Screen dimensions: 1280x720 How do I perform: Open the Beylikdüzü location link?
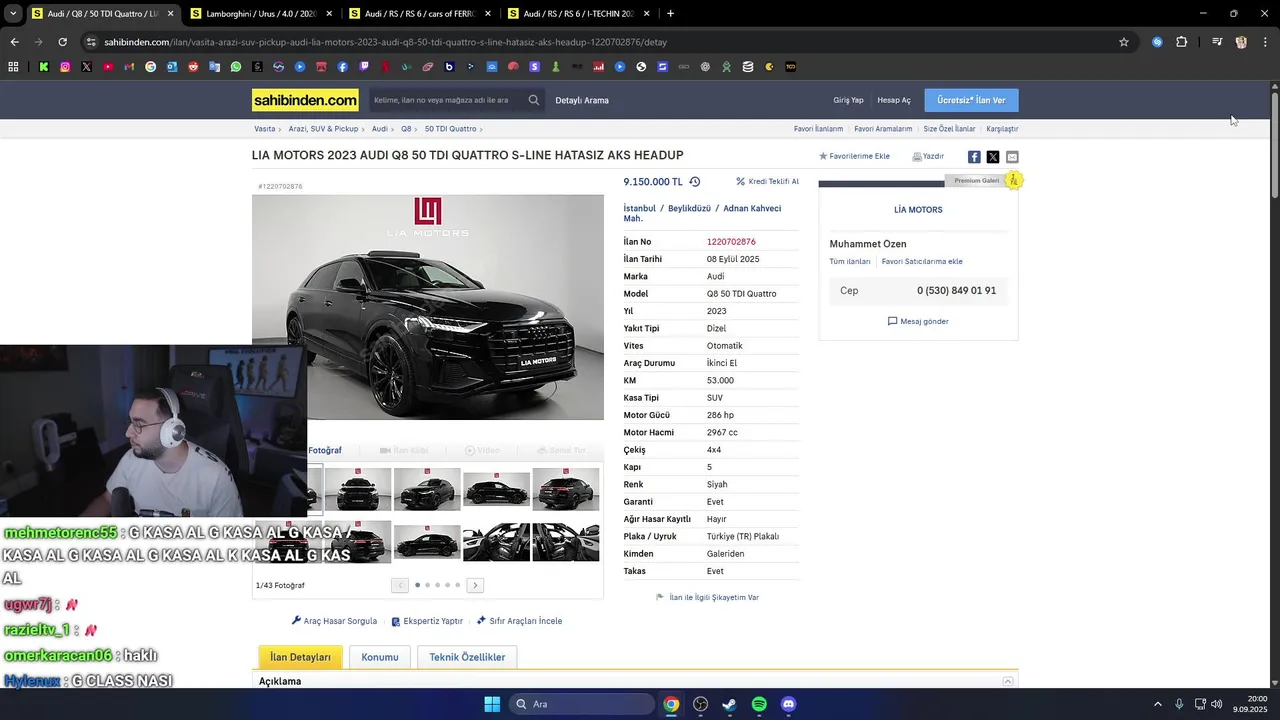point(689,208)
